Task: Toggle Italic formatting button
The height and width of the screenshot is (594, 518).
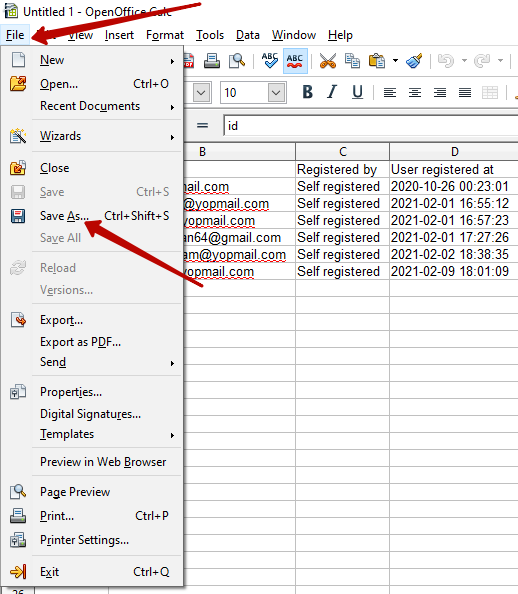Action: click(x=332, y=92)
